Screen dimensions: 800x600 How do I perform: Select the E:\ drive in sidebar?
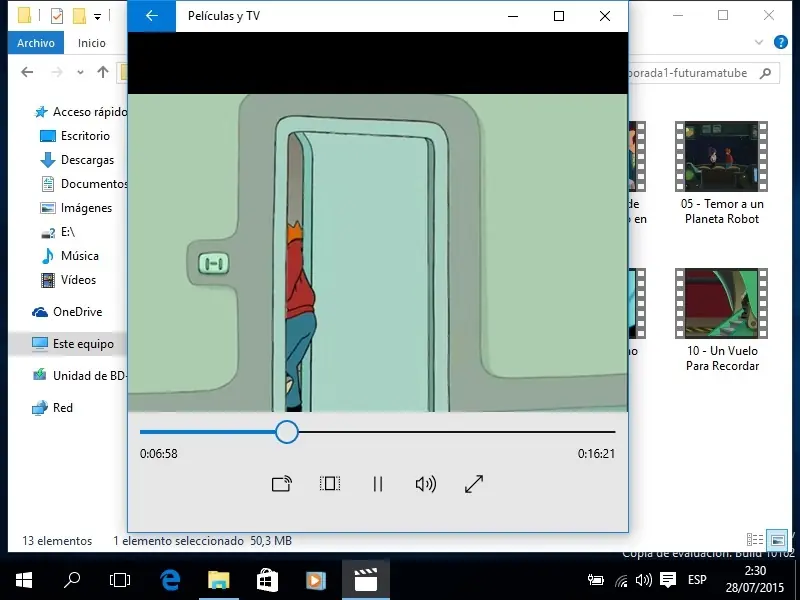(58, 232)
